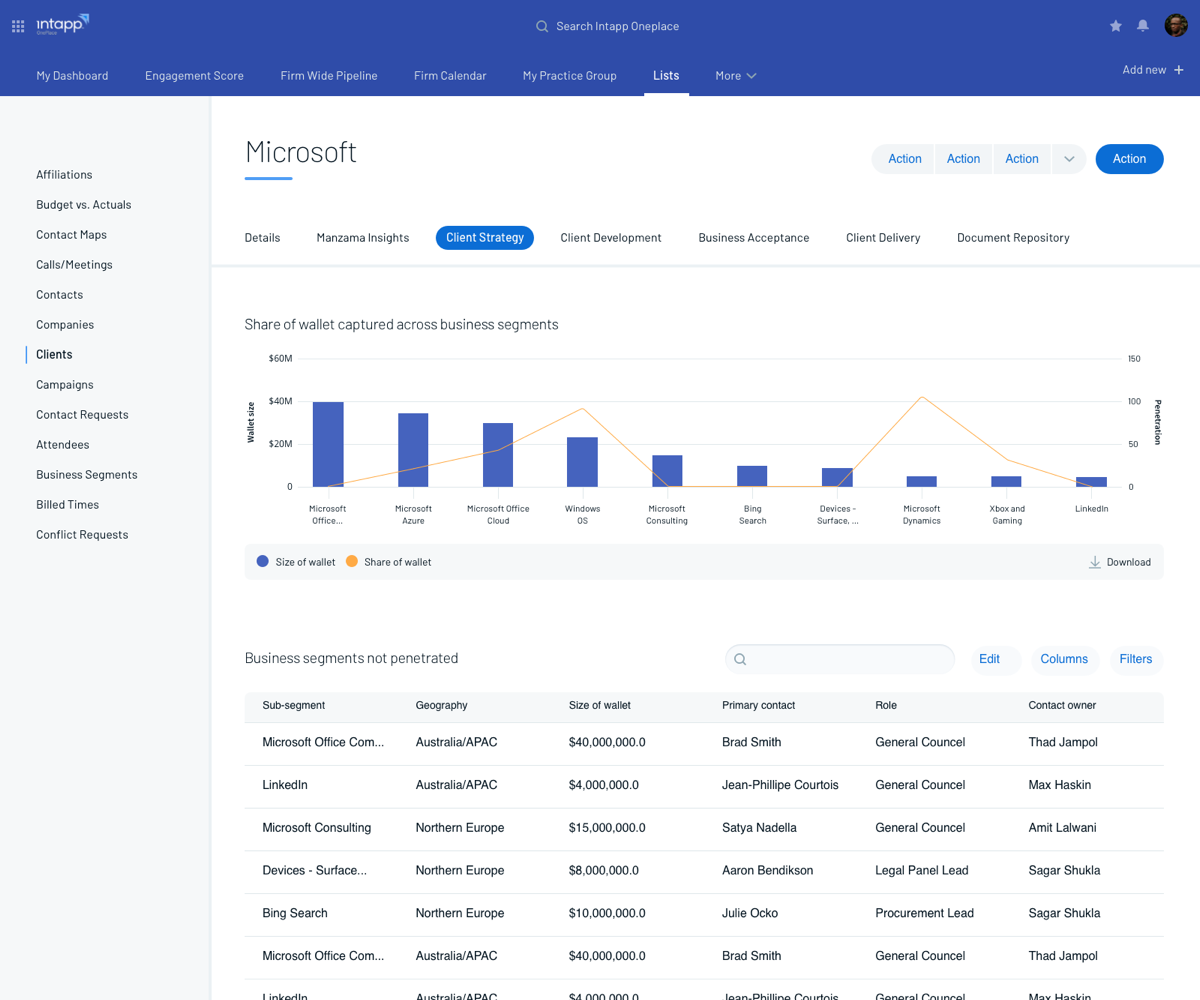Open Firm Calendar tab
Image resolution: width=1200 pixels, height=1000 pixels.
450,76
